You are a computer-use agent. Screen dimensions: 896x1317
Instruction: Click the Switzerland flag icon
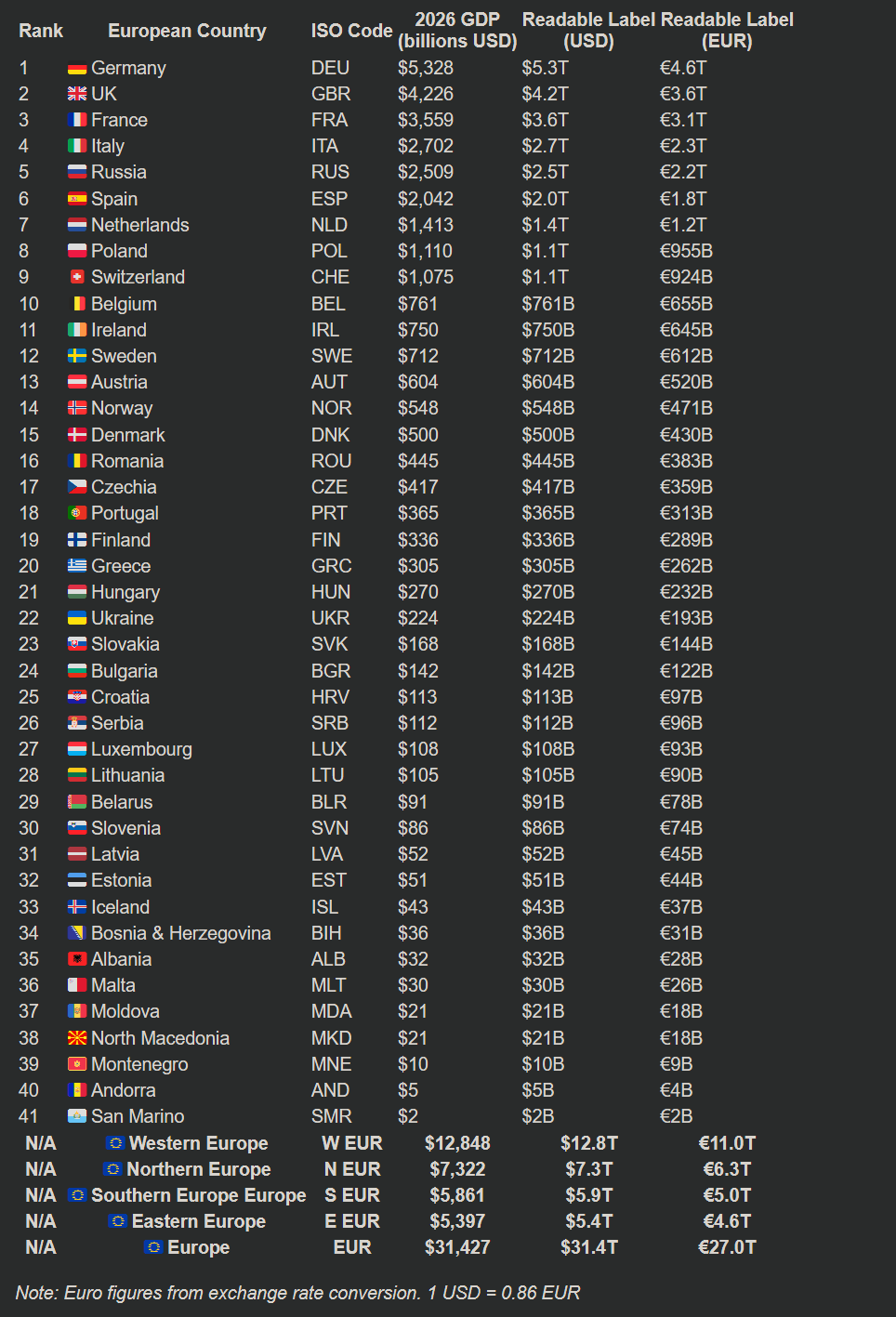point(77,278)
